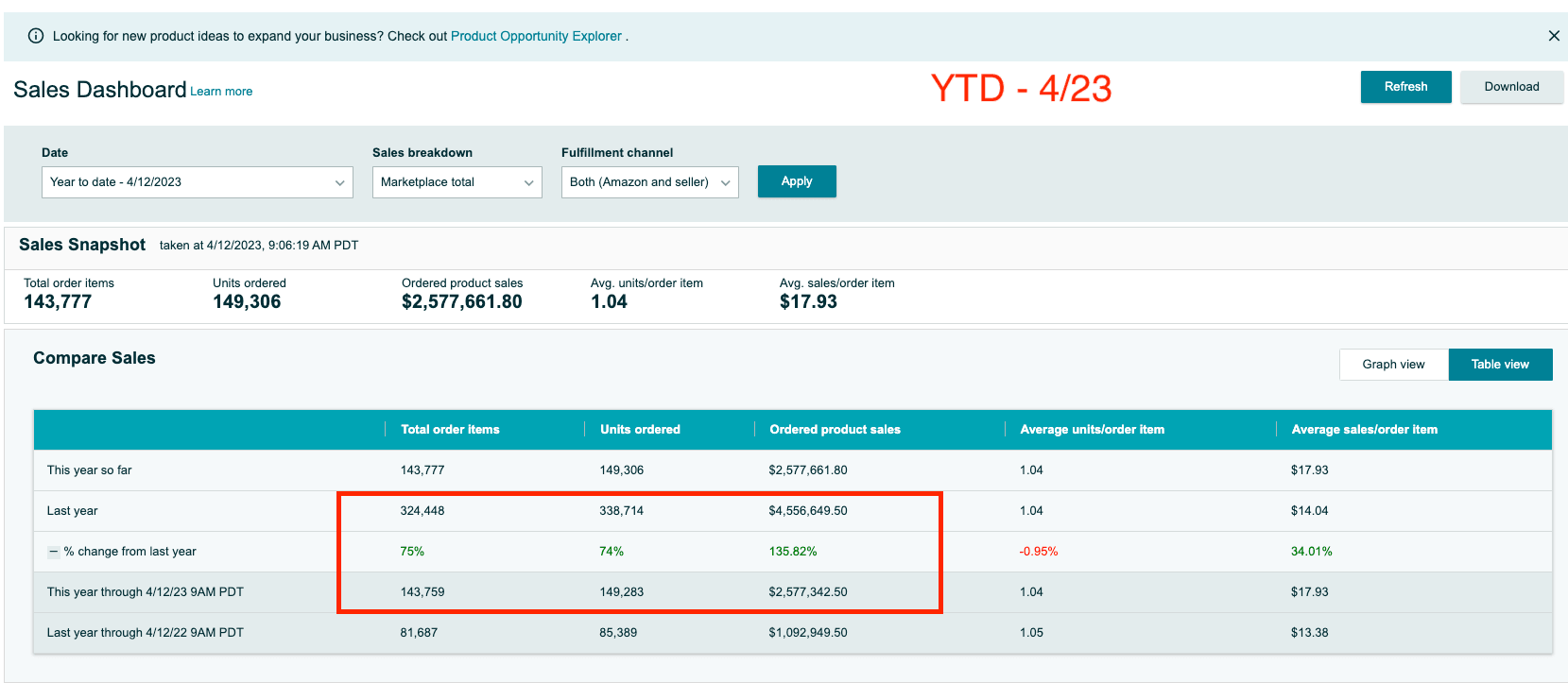Viewport: 1568px width, 700px height.
Task: Expand the Fulfillment channel dropdown
Action: (x=649, y=182)
